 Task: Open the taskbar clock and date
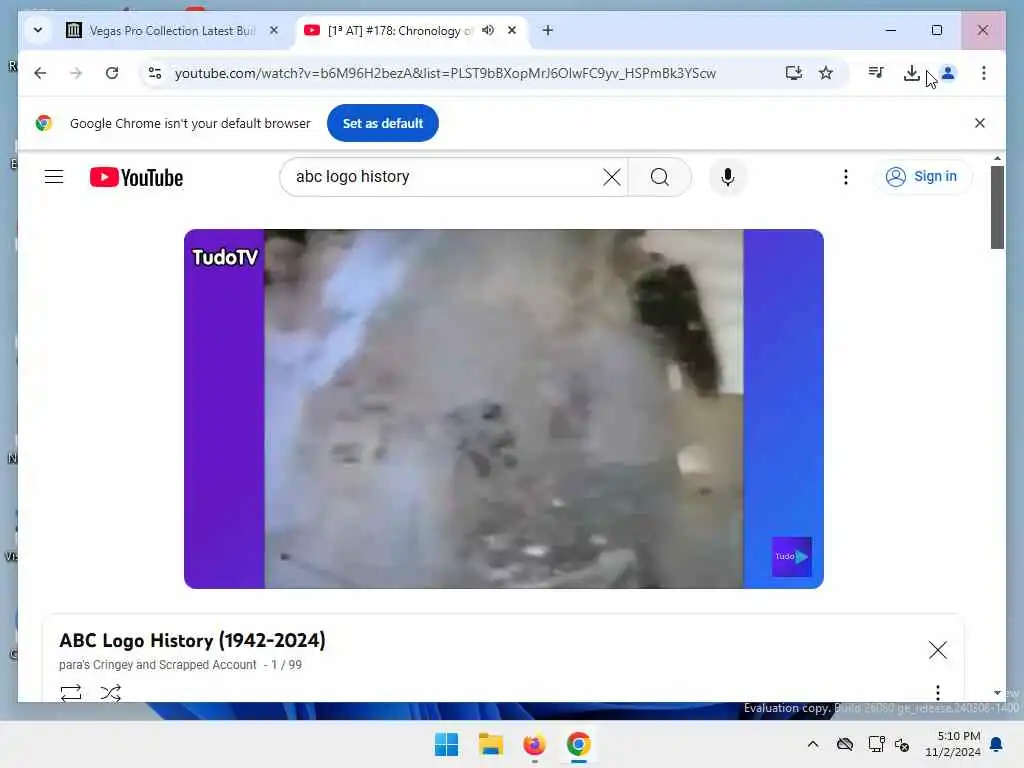pos(953,744)
